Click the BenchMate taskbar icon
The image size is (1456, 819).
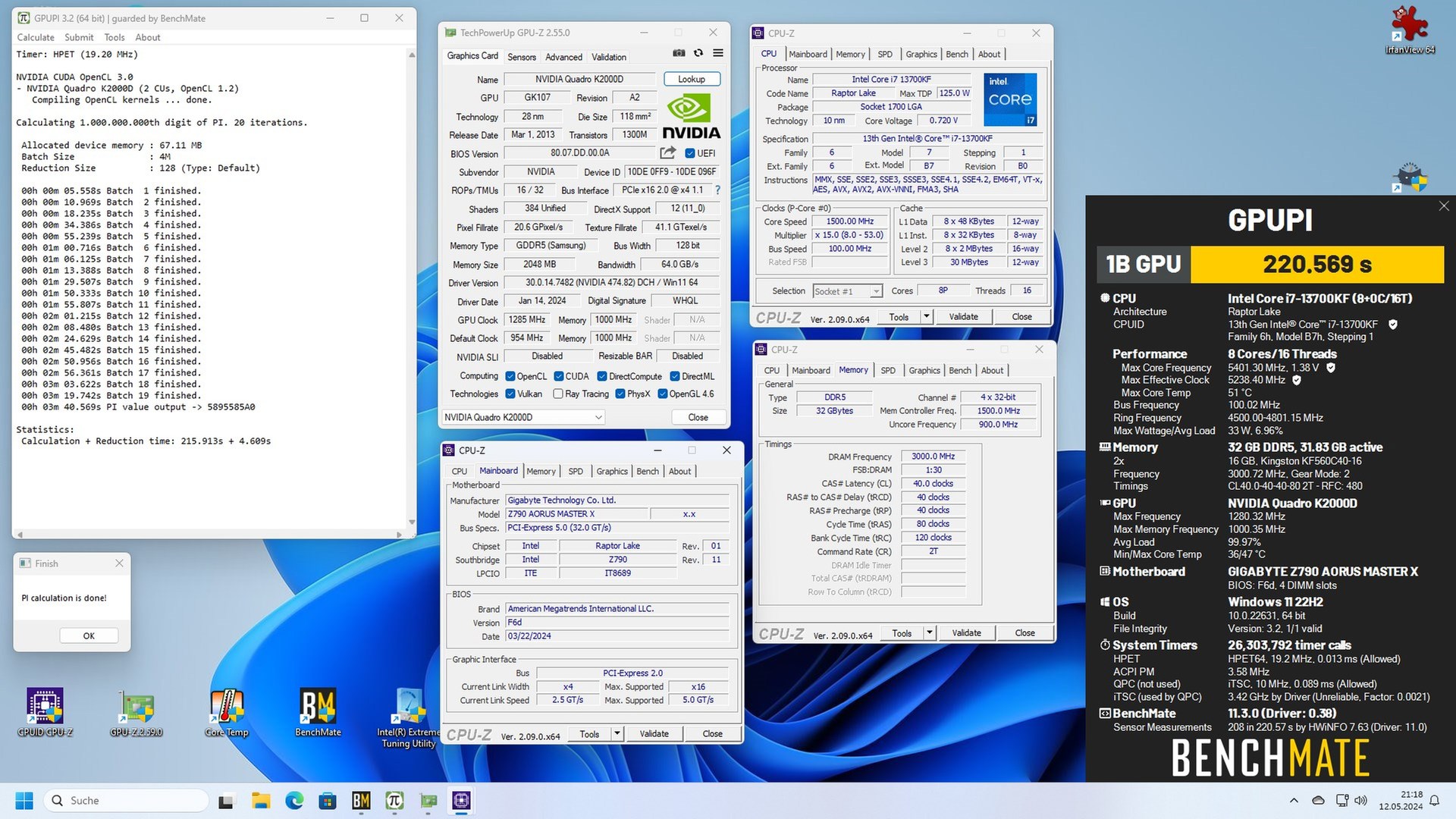pos(361,801)
